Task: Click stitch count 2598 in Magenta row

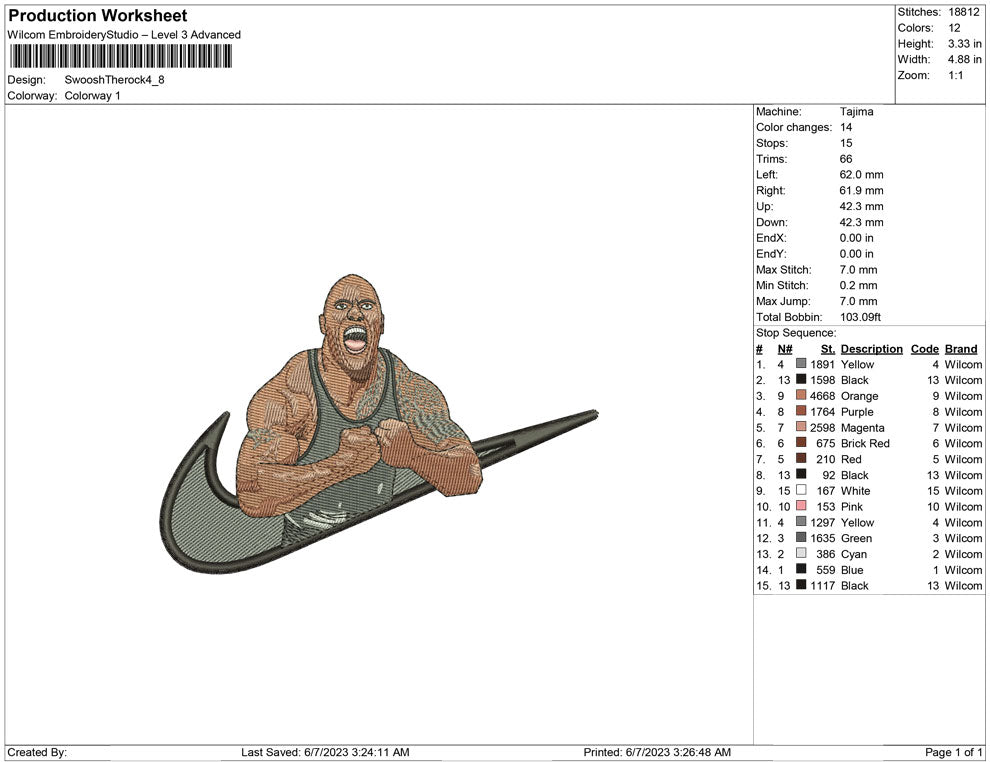Action: [822, 427]
